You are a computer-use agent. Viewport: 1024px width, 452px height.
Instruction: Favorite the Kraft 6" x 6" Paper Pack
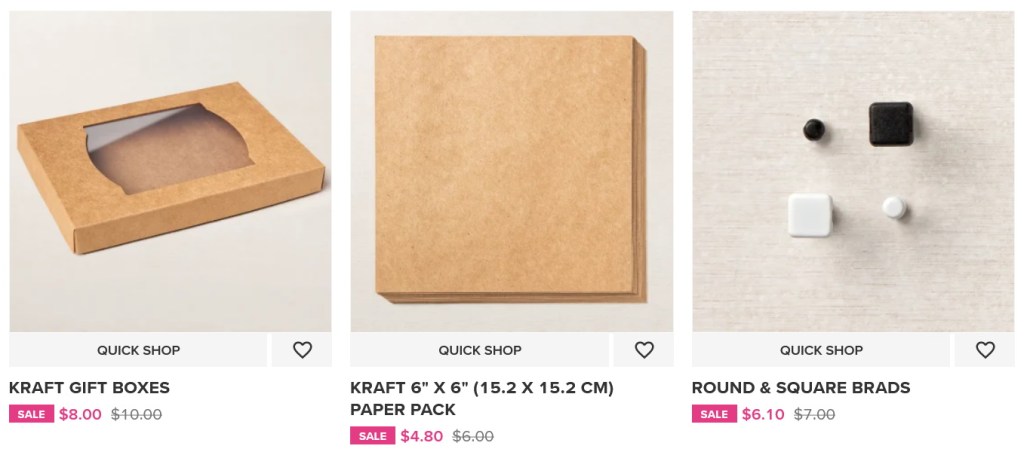644,350
